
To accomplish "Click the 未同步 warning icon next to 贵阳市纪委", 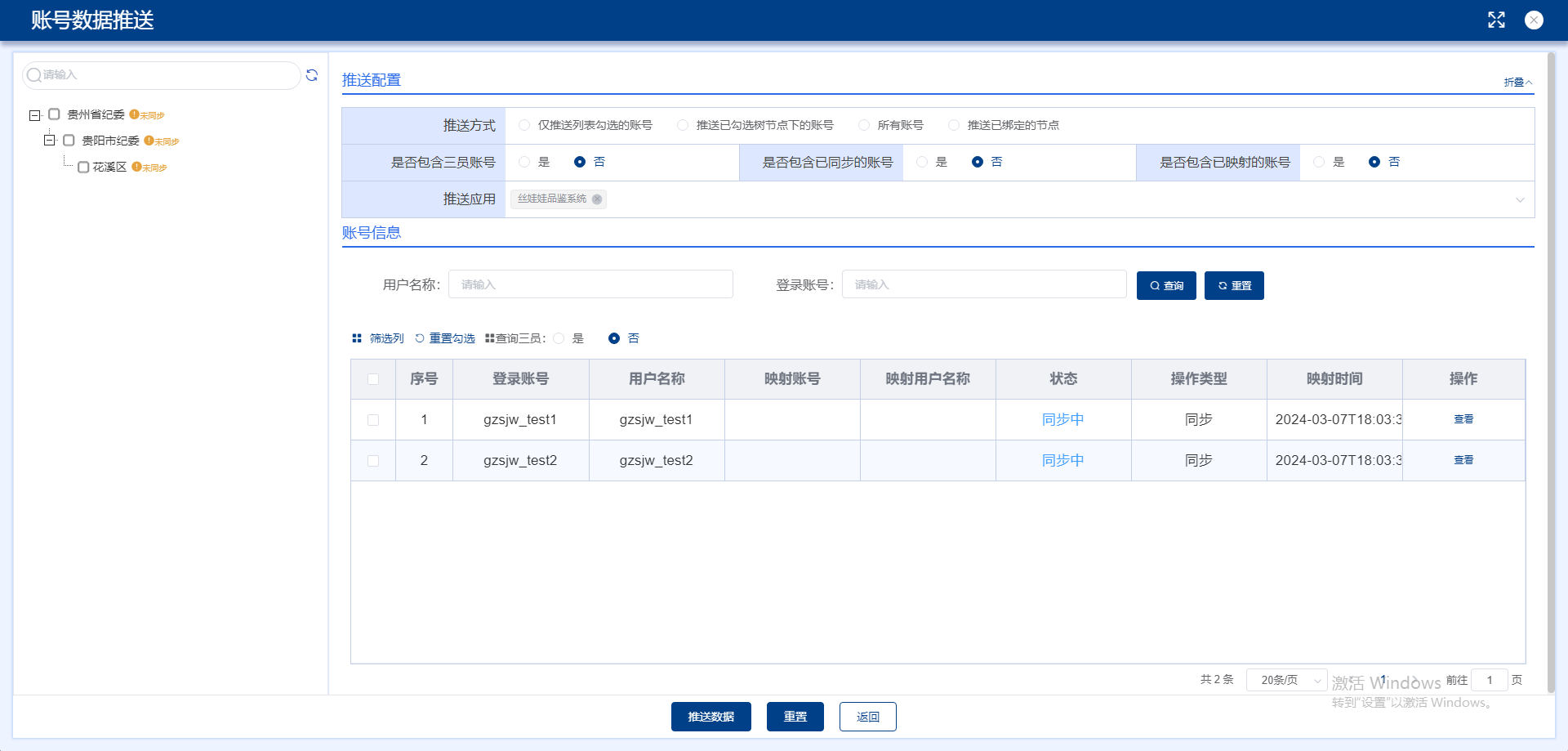I will [149, 141].
